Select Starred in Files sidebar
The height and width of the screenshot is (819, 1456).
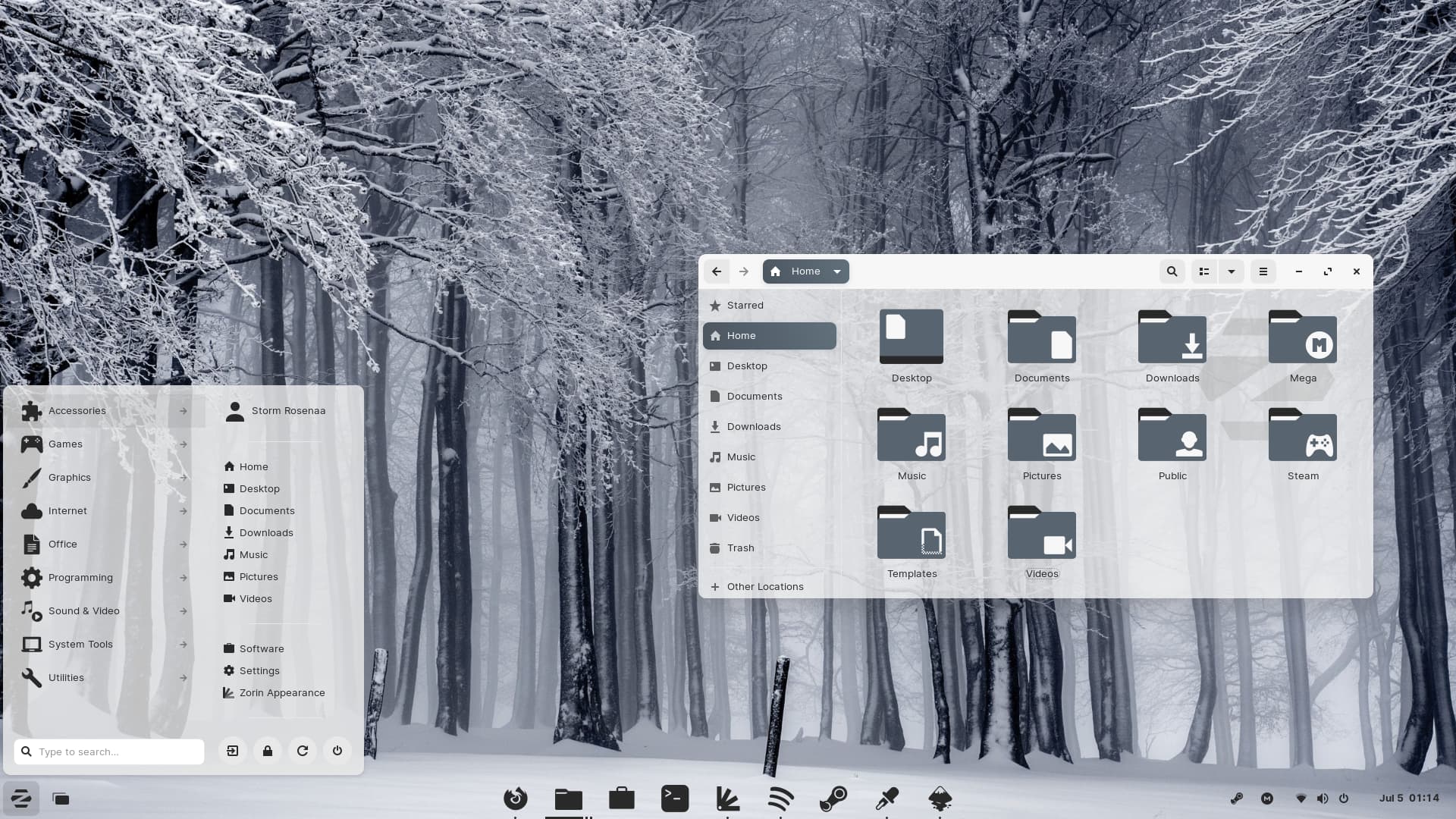tap(770, 305)
